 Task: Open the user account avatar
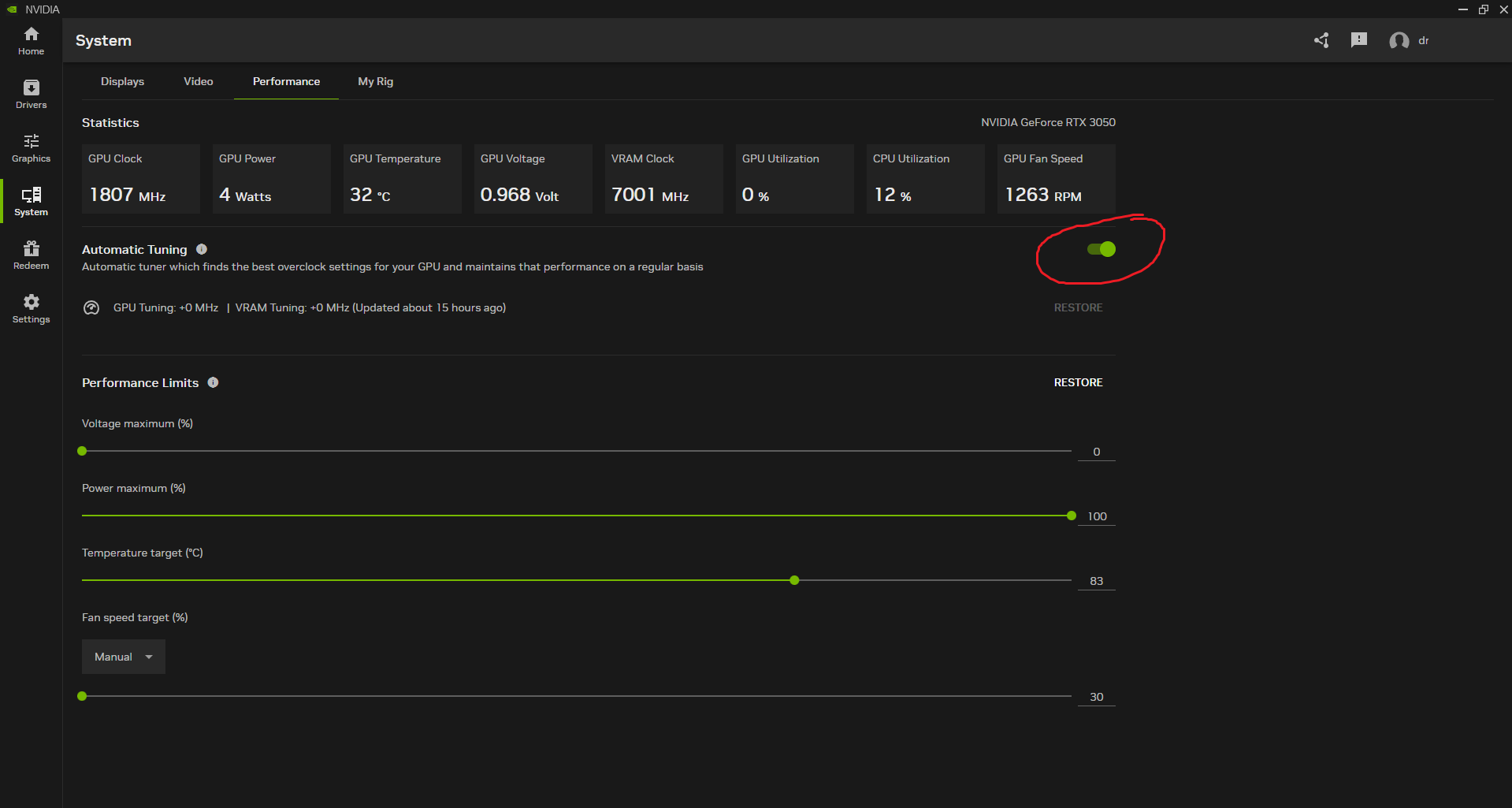1399,41
